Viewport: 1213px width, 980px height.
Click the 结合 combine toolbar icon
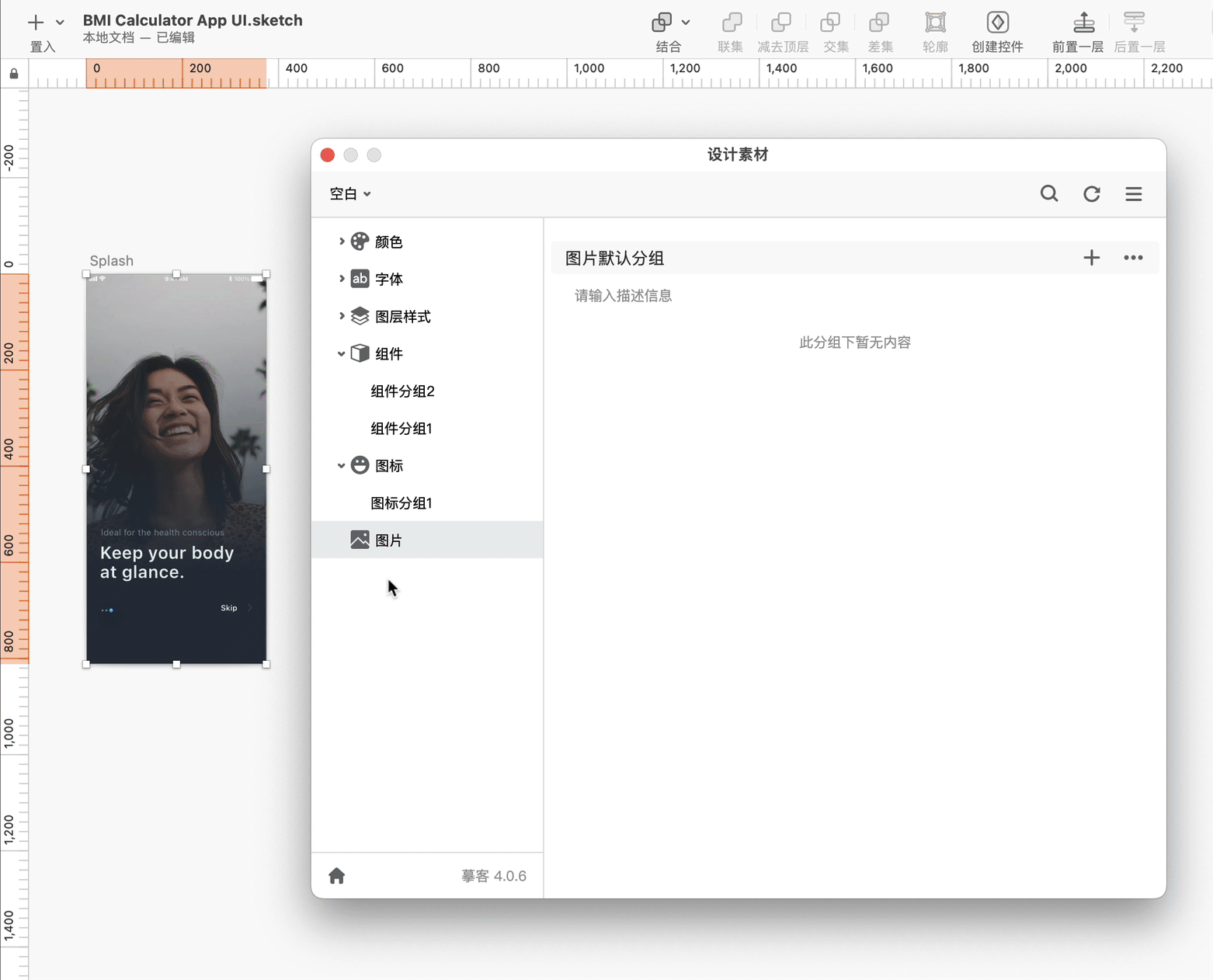tap(662, 23)
